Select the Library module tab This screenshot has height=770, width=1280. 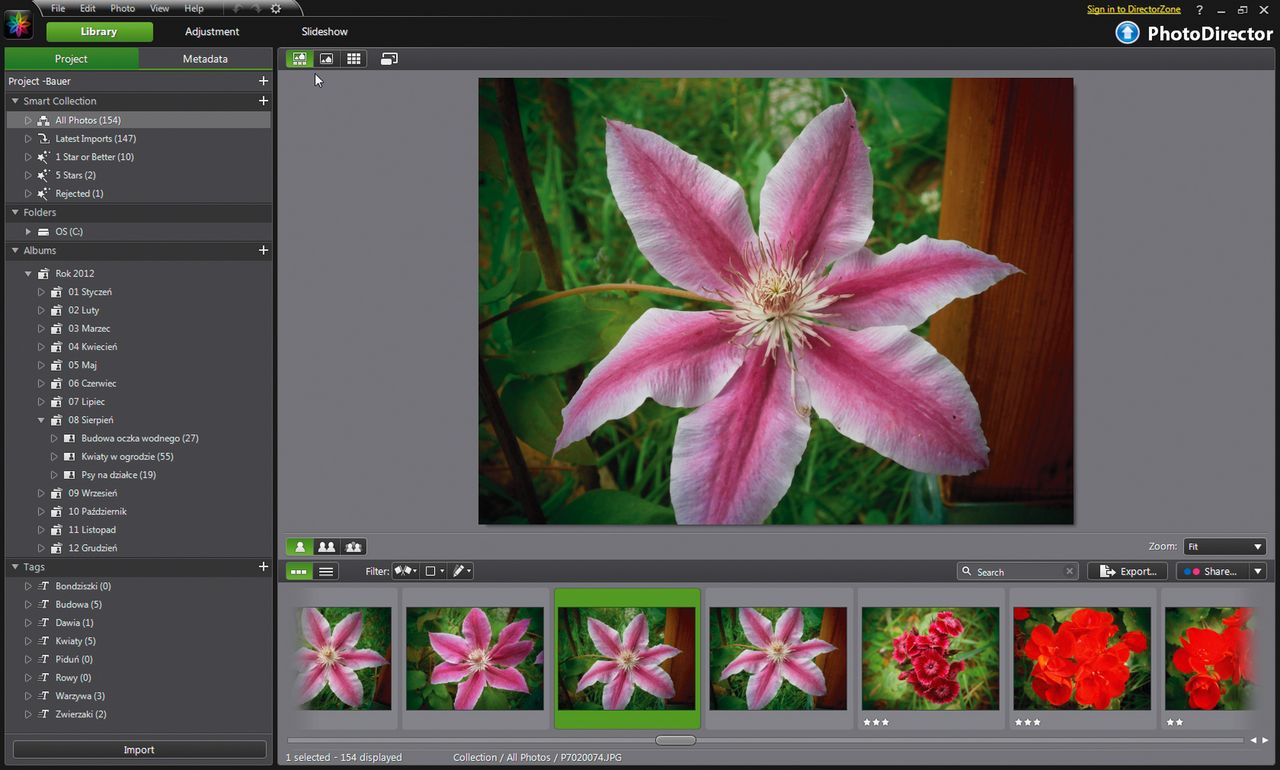coord(99,32)
